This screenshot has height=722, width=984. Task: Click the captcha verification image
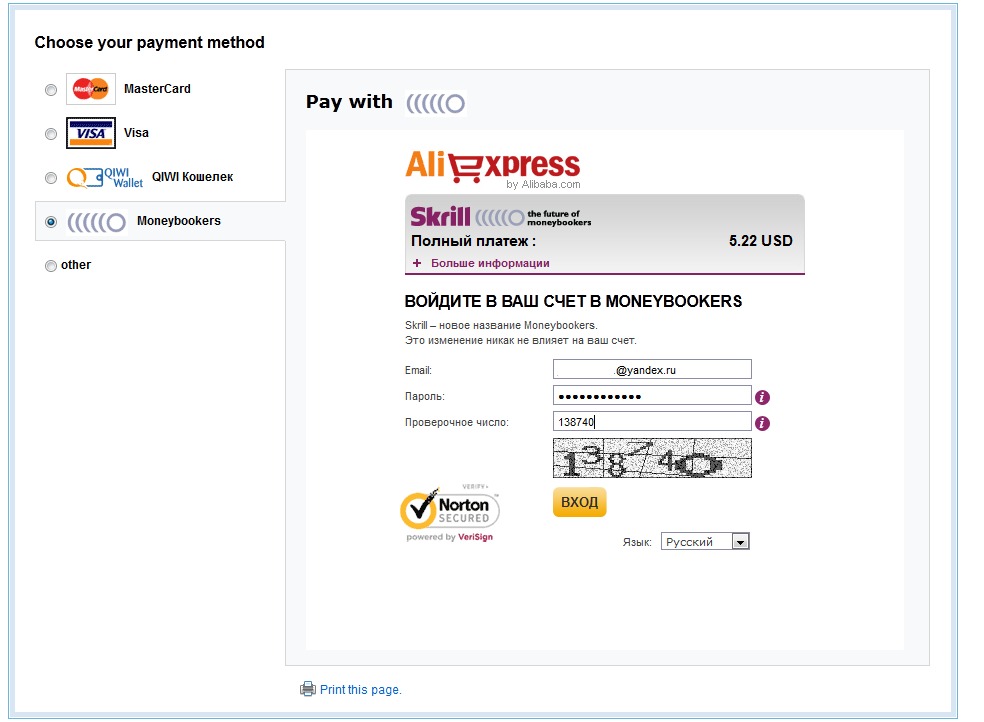pos(651,459)
